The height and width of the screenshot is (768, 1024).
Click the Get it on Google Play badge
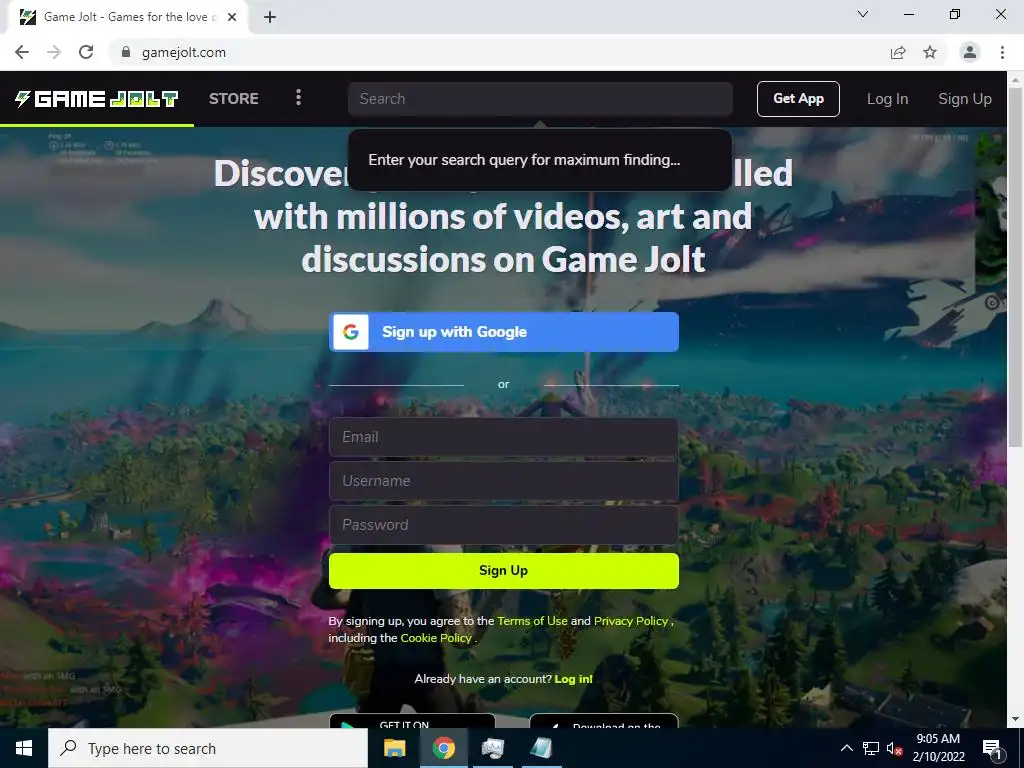pos(412,721)
